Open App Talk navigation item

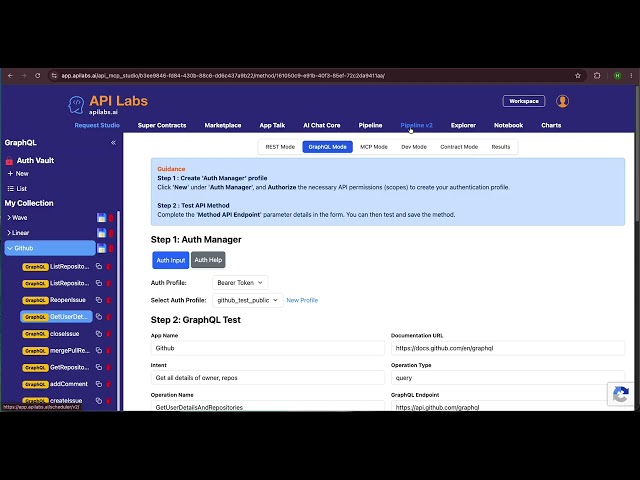272,125
